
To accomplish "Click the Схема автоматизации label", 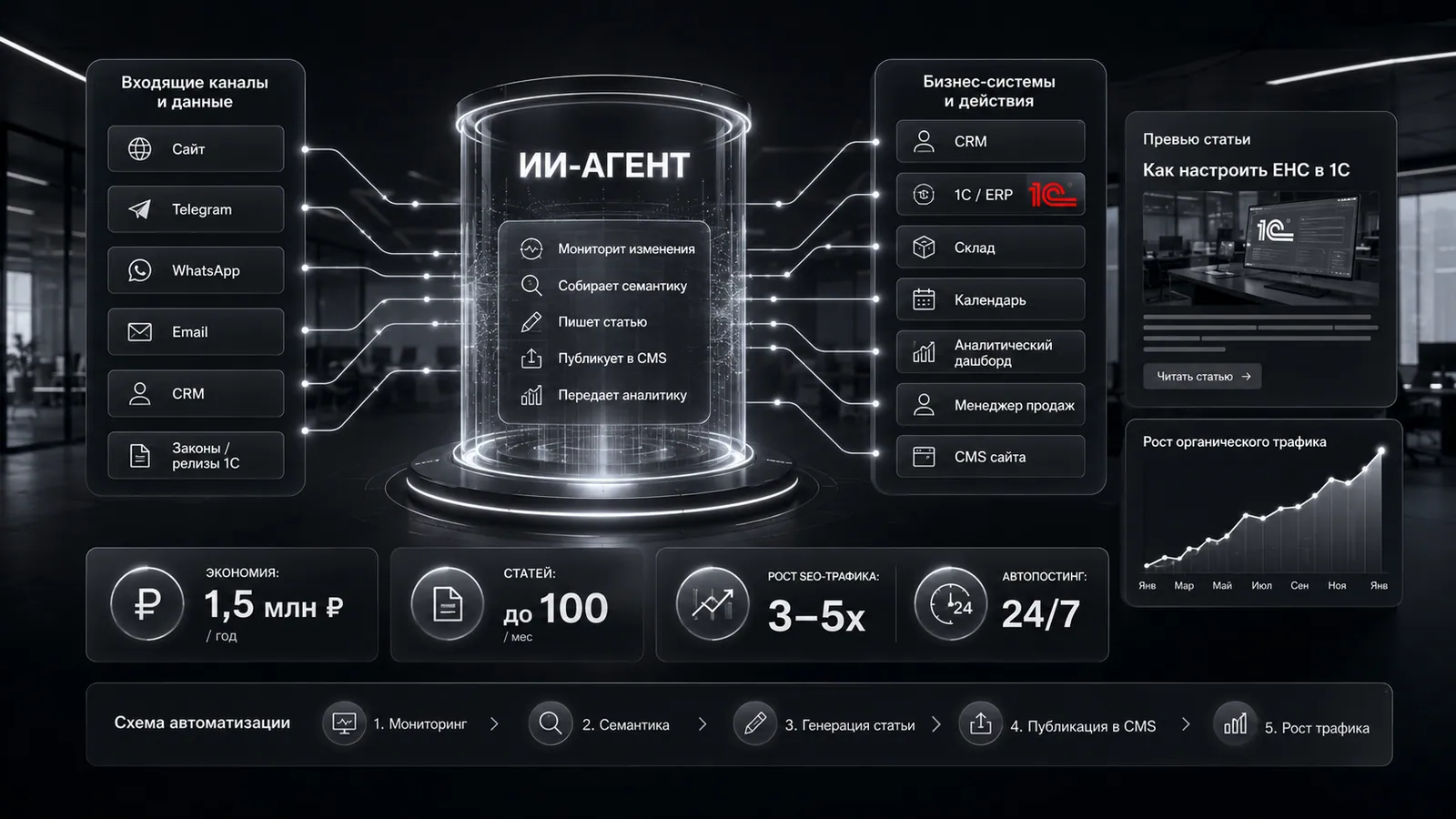I will tap(202, 723).
